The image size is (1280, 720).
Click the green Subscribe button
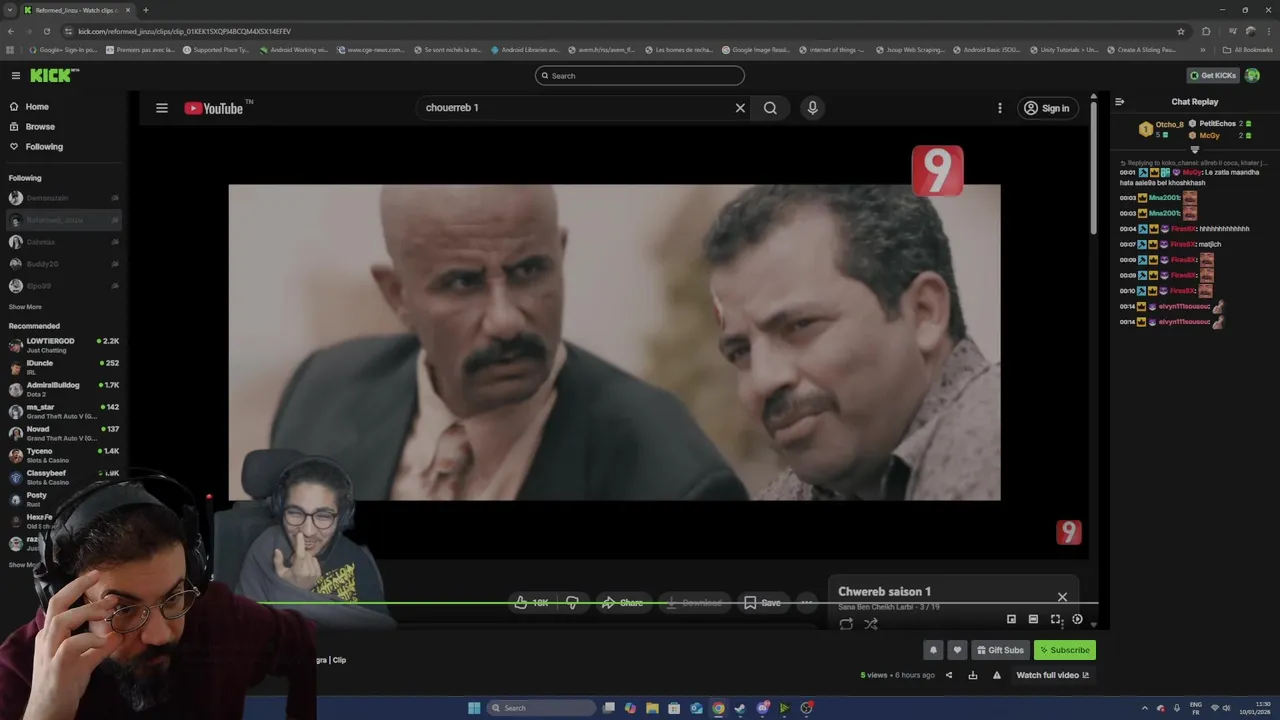click(x=1065, y=650)
